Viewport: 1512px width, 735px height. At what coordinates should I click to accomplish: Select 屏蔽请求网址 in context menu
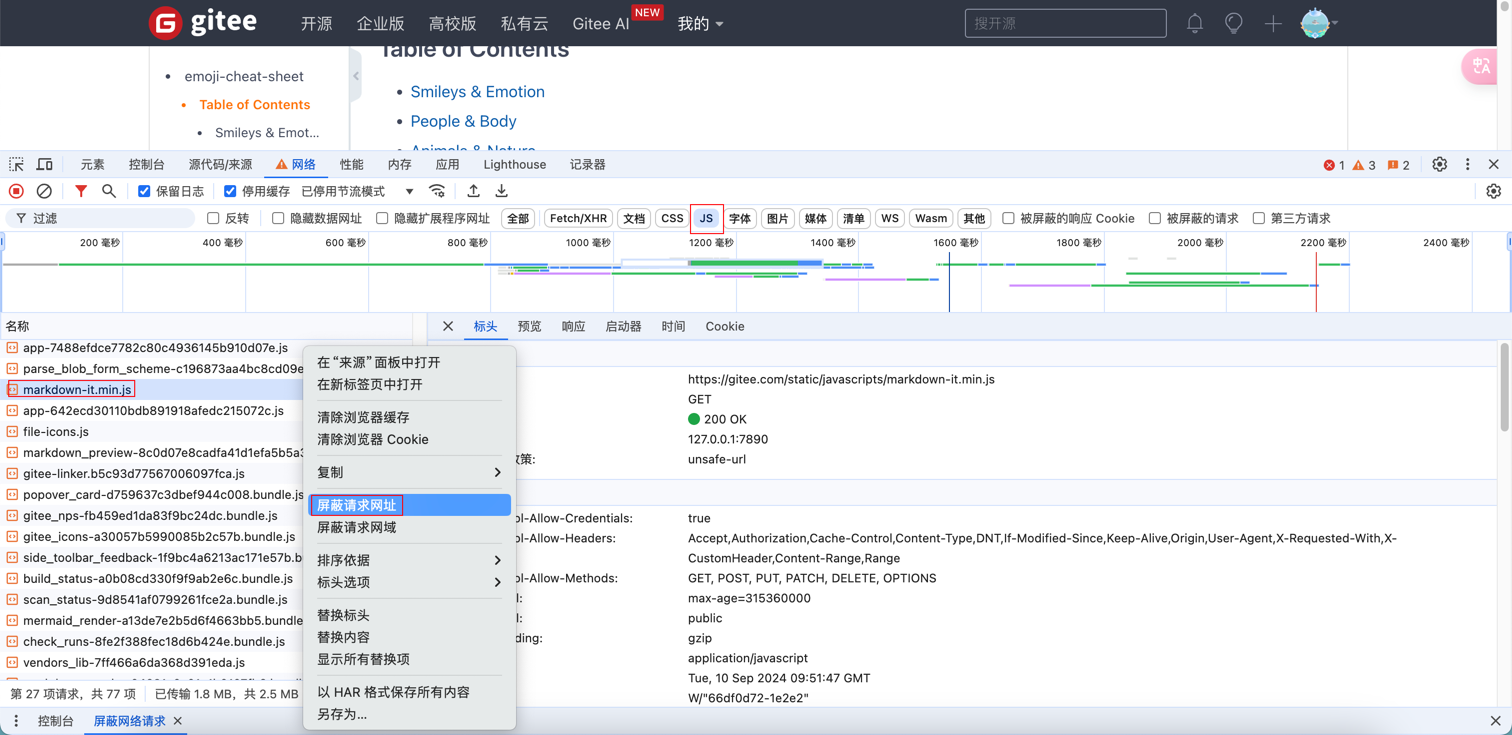click(x=409, y=505)
